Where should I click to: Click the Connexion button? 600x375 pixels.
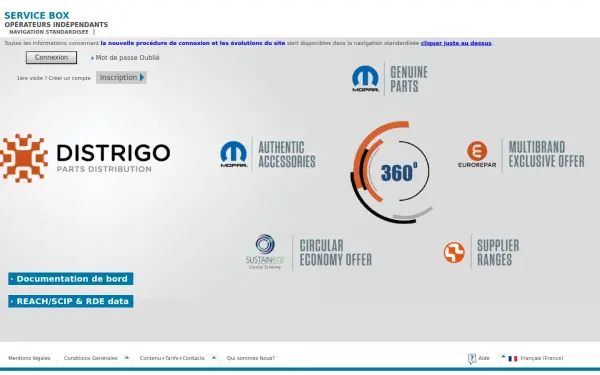[x=51, y=57]
